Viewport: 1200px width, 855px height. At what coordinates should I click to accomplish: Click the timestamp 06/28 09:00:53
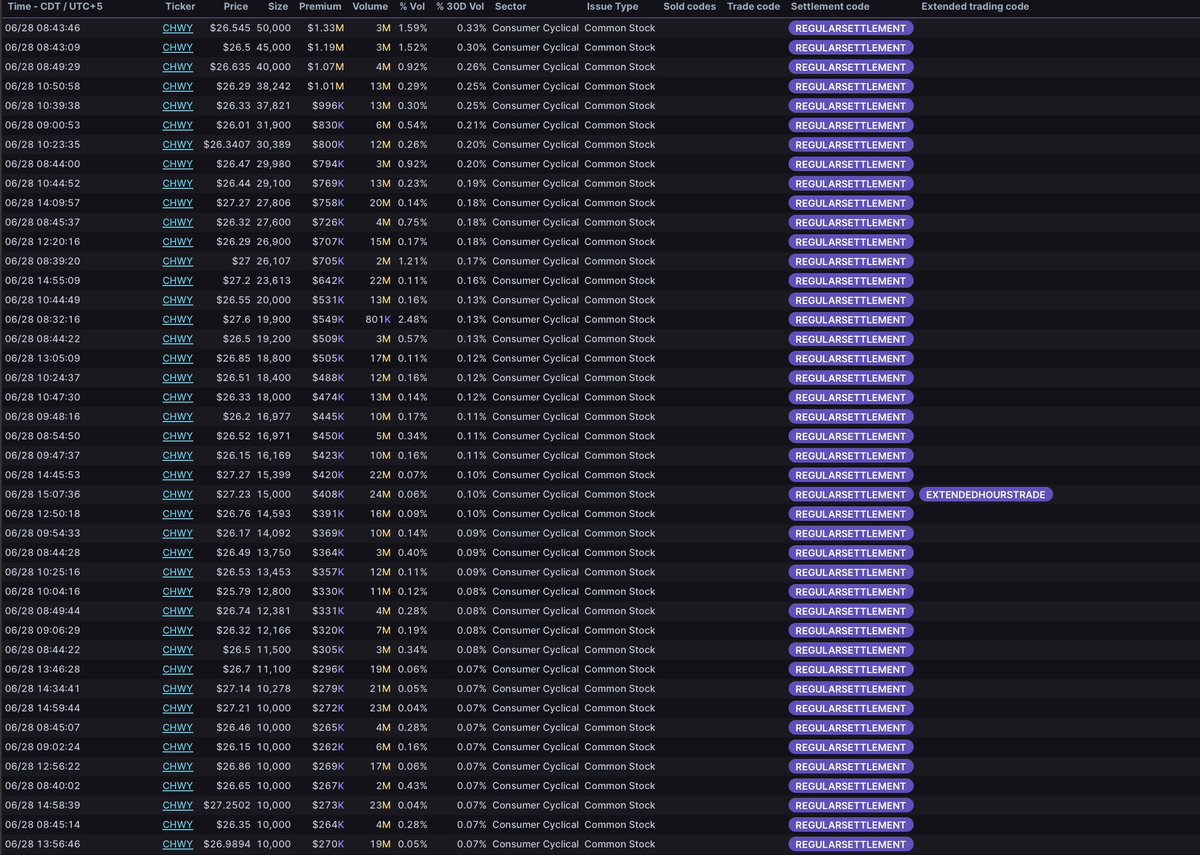point(43,125)
